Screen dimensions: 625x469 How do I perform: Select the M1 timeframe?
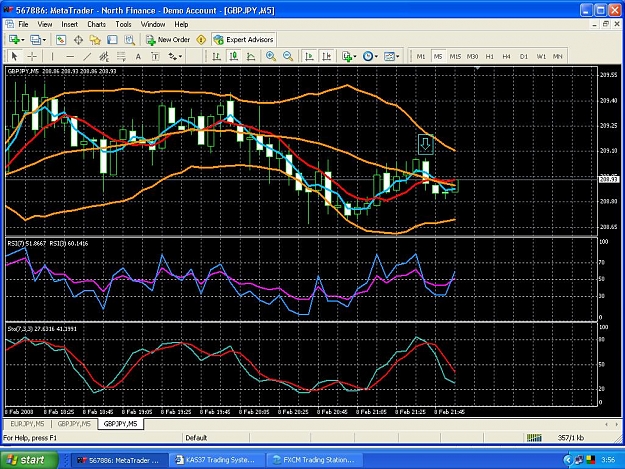[421, 57]
